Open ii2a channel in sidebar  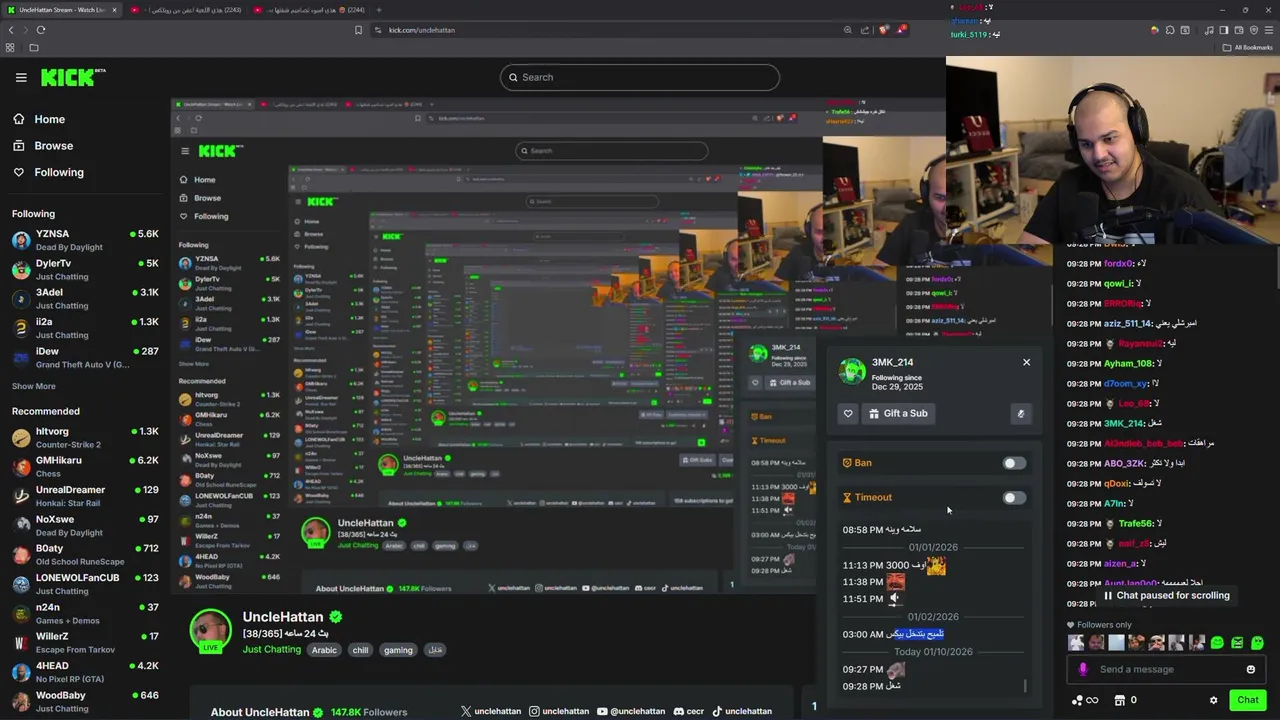pos(85,328)
